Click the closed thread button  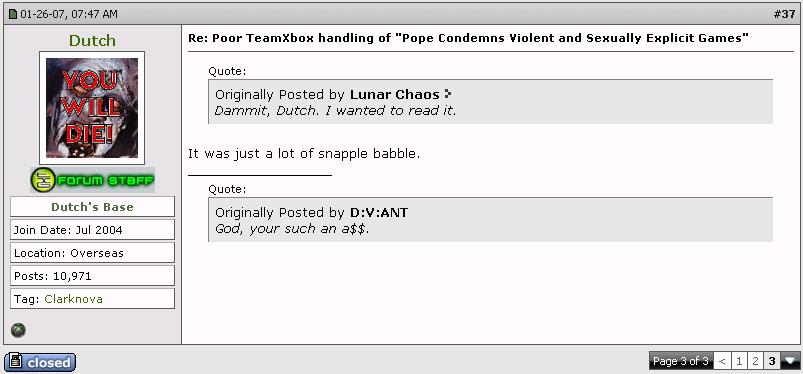coord(40,362)
